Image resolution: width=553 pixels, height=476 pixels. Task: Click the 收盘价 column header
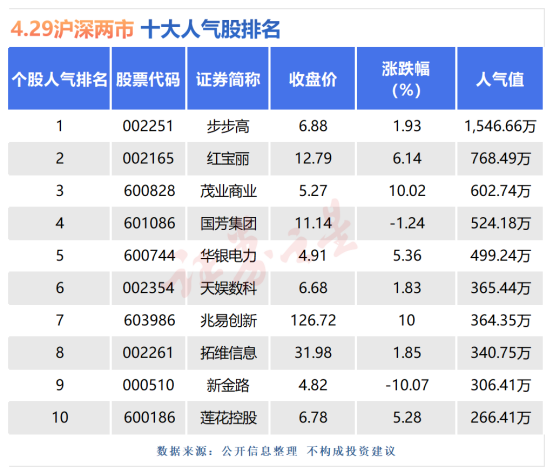(313, 79)
